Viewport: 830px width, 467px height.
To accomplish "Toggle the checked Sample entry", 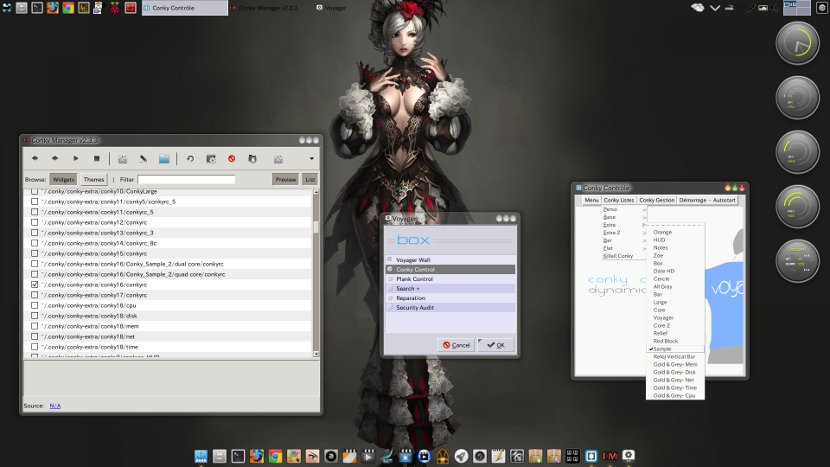I will point(675,349).
